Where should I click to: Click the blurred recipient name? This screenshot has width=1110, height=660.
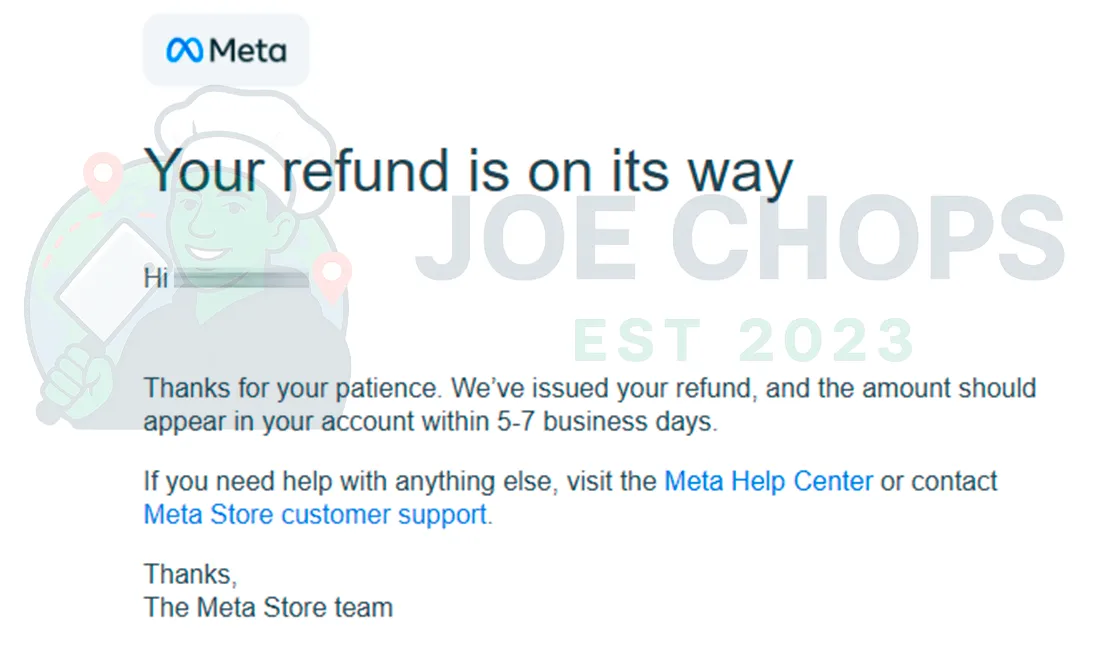(x=240, y=278)
